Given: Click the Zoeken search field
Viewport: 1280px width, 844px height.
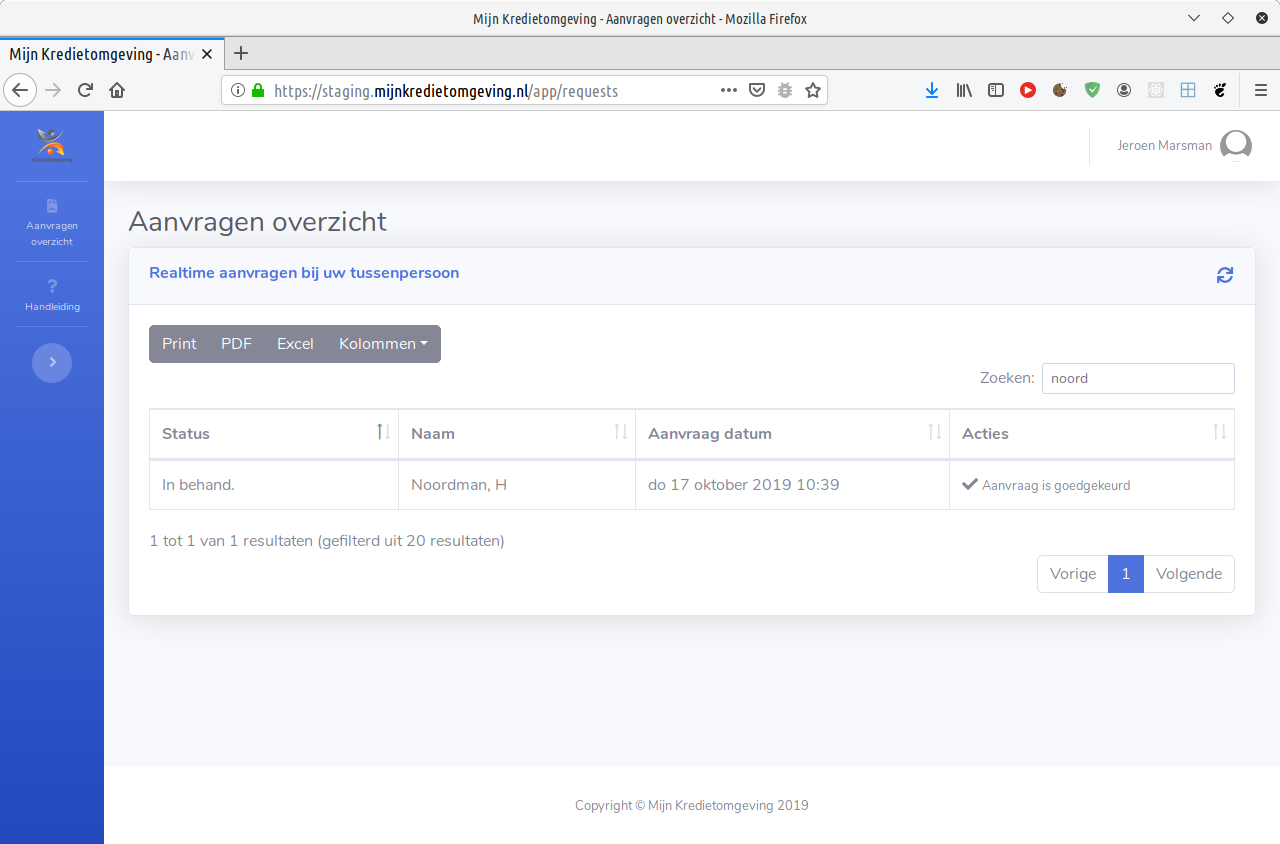Looking at the screenshot, I should [x=1137, y=379].
